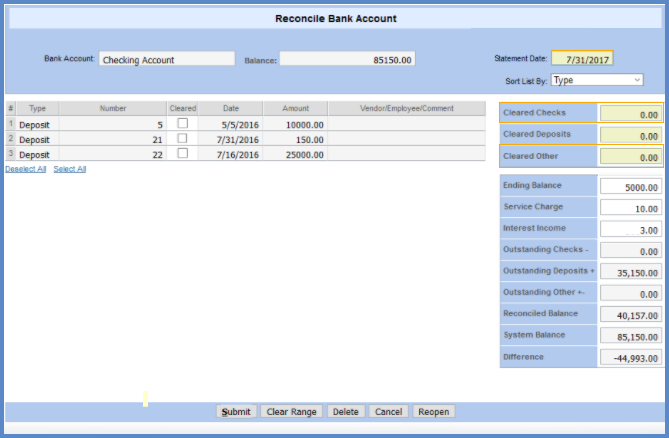Click the Balance field showing 85150.00
The image size is (669, 438).
point(347,59)
